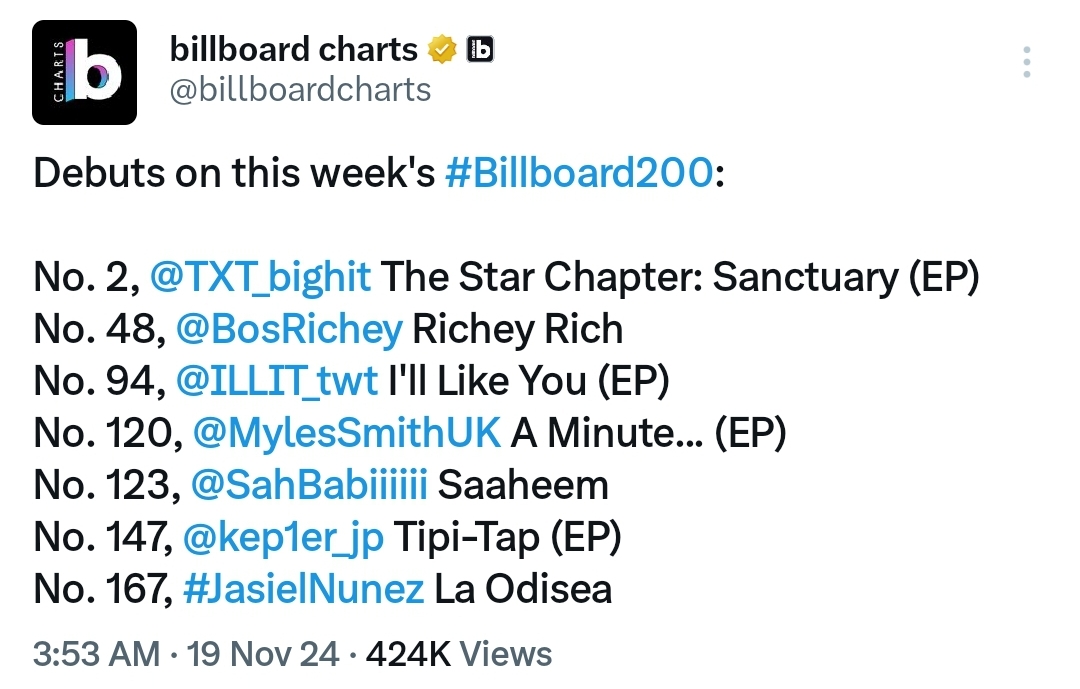Open the #JasielNunez hashtag
Image resolution: width=1080 pixels, height=689 pixels.
(x=303, y=590)
